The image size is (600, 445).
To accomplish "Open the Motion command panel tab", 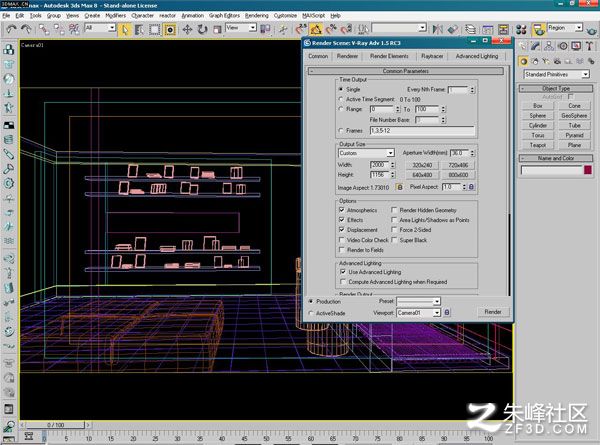I will (562, 46).
